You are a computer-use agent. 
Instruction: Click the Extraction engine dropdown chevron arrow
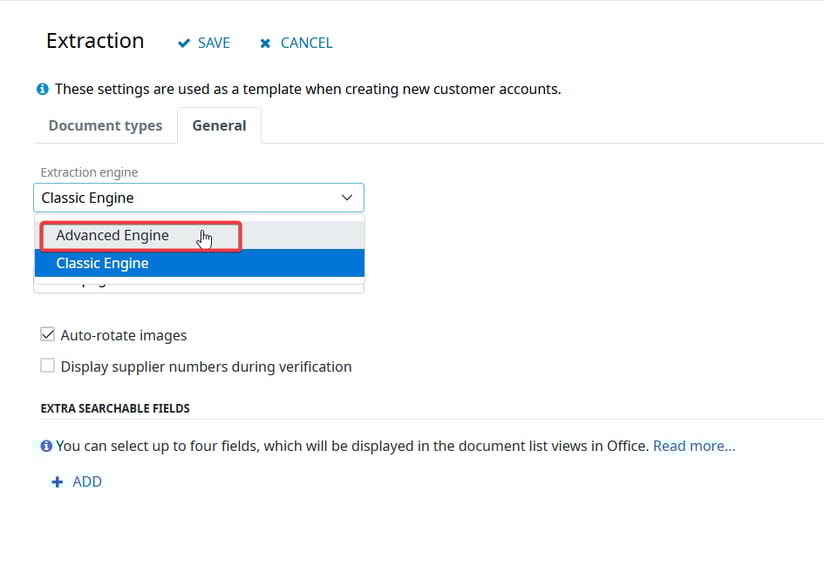coord(347,198)
